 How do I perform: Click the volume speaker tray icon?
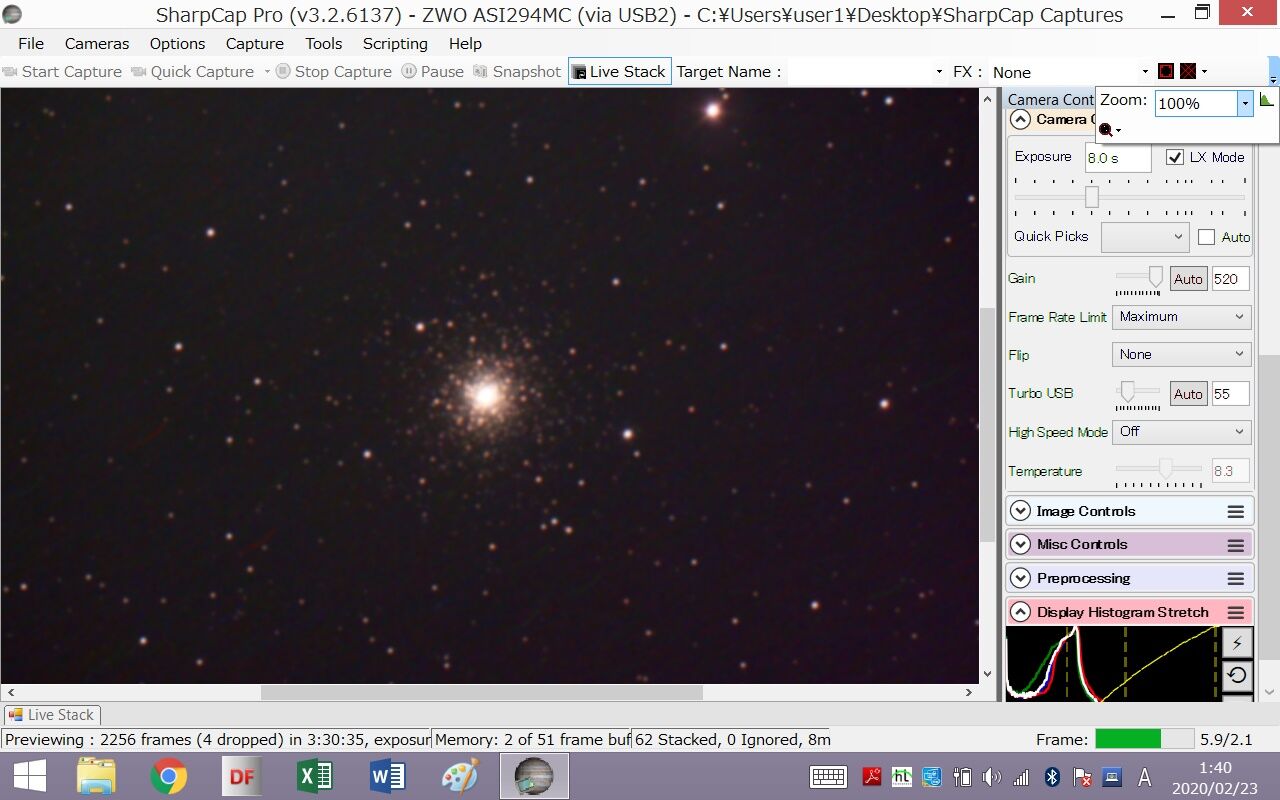coord(991,777)
